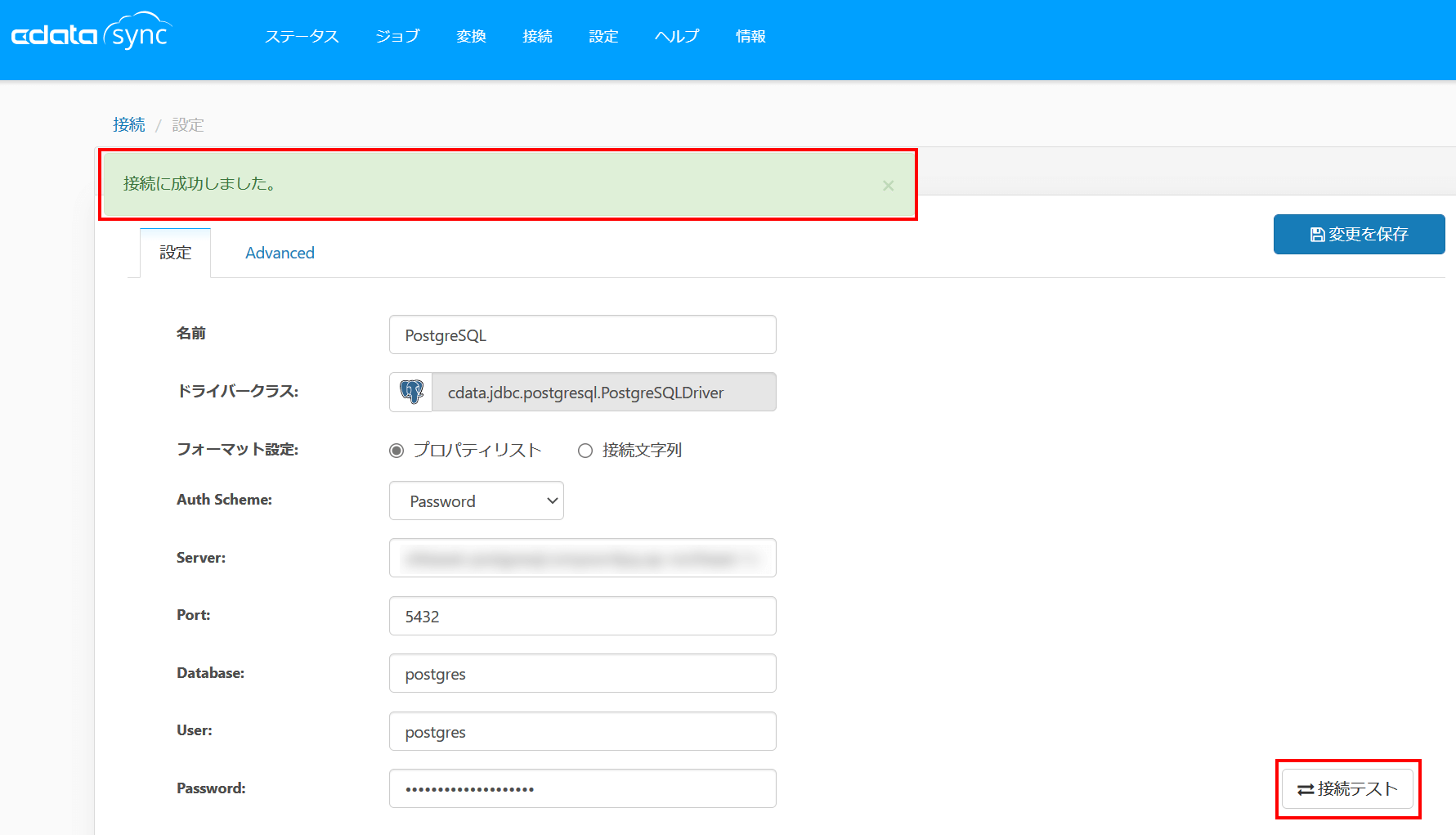Click the ドライバークラス field
Viewport: 1456px width, 835px height.
click(x=604, y=392)
